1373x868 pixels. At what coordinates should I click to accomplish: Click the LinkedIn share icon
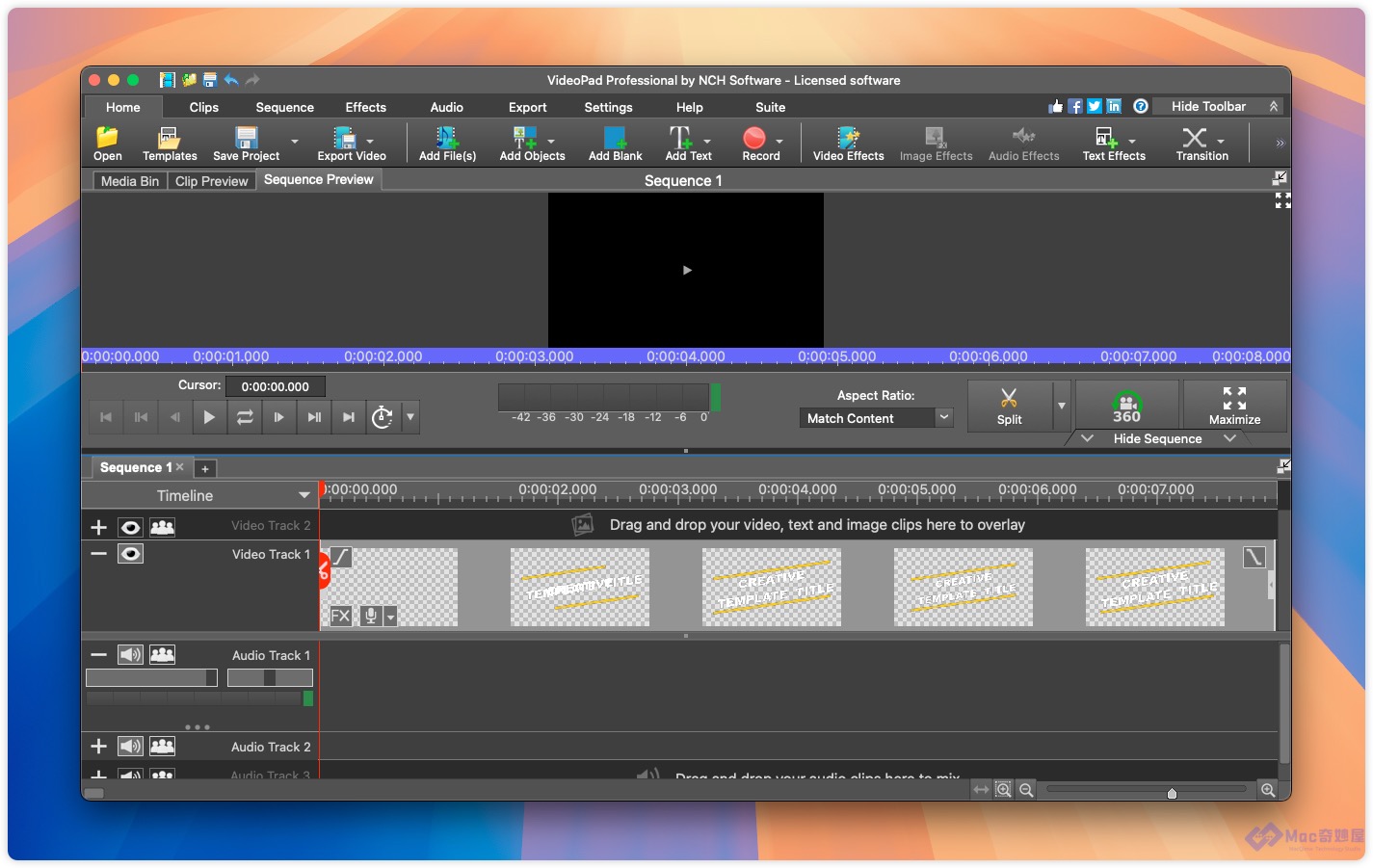[x=1114, y=106]
